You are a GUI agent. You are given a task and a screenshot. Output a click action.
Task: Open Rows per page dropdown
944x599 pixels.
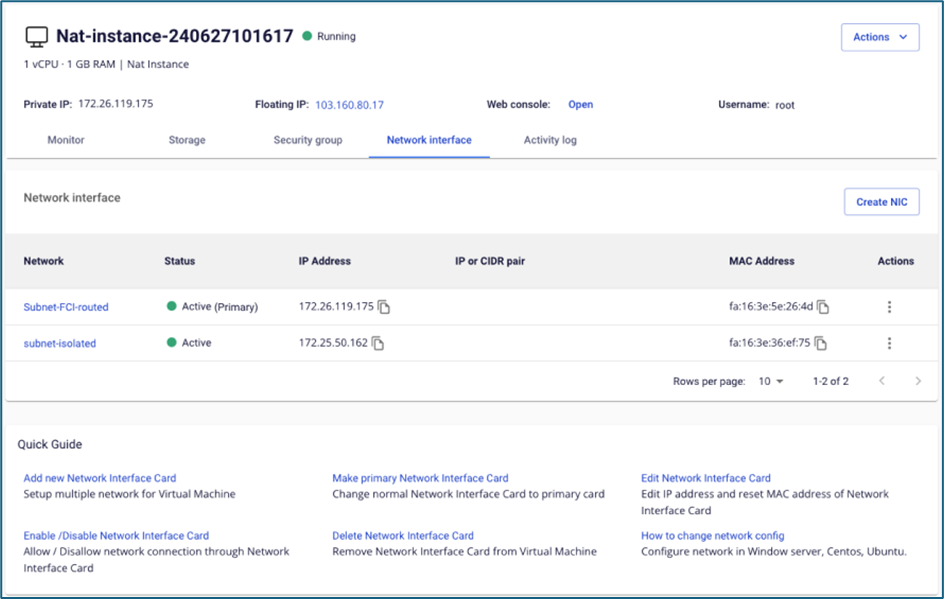click(x=771, y=381)
